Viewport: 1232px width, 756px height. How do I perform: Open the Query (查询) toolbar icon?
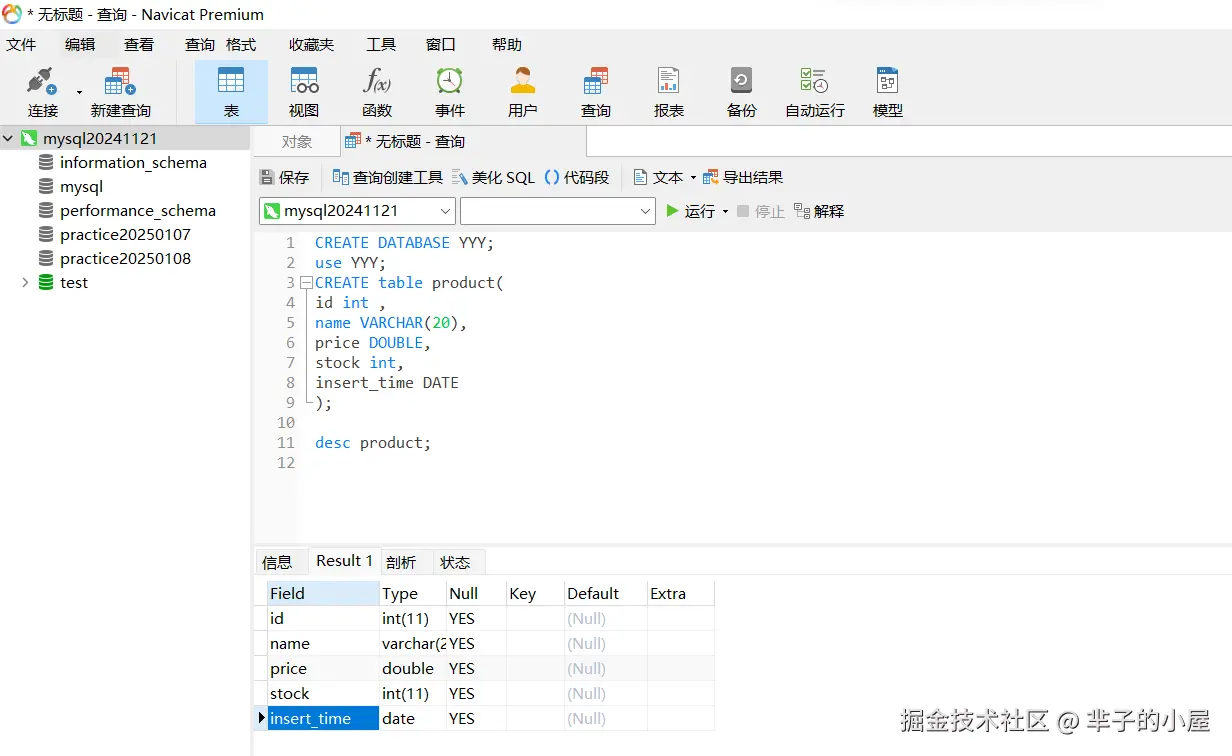click(x=596, y=92)
